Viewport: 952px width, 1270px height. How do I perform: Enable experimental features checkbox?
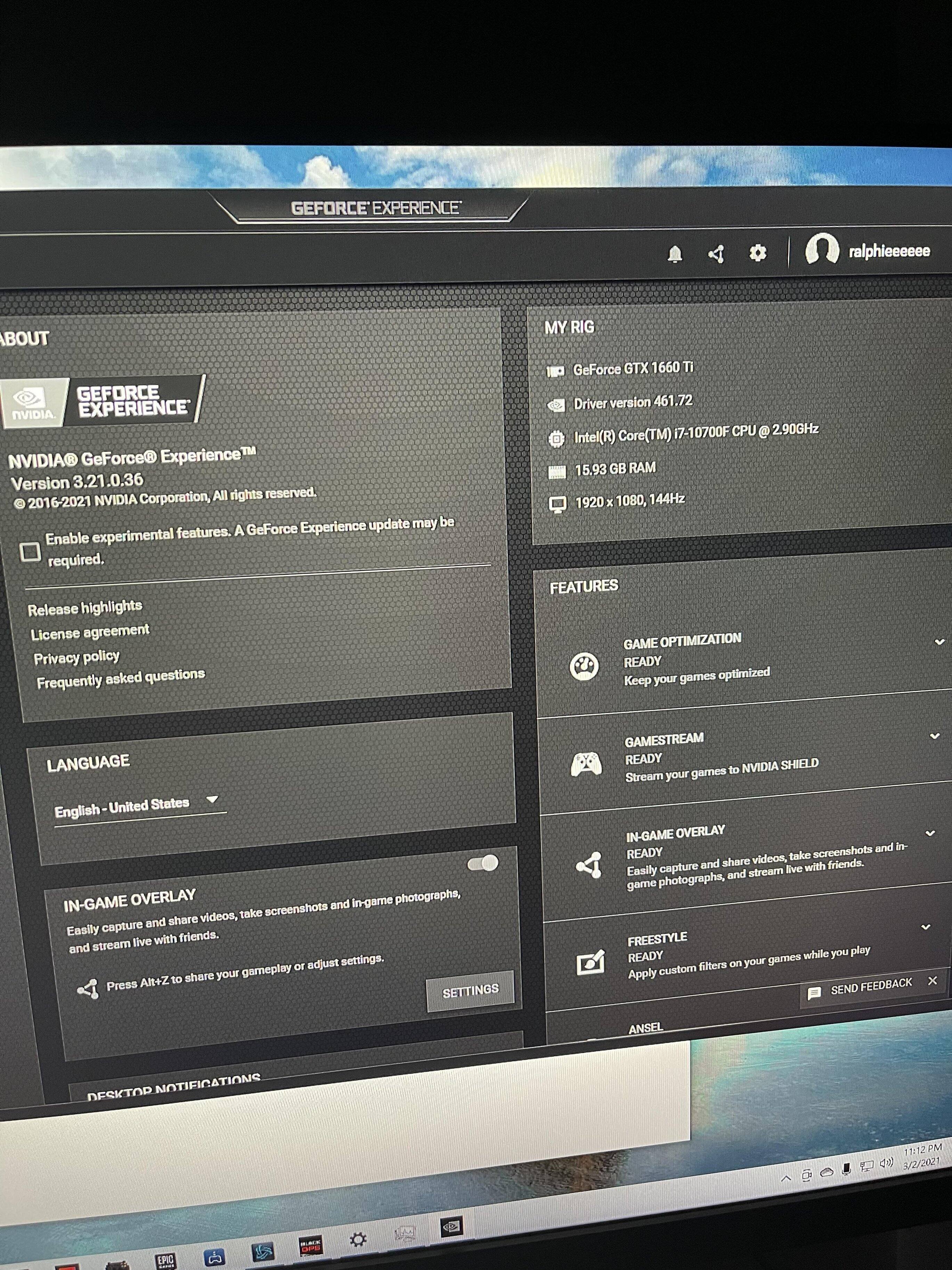pos(30,552)
